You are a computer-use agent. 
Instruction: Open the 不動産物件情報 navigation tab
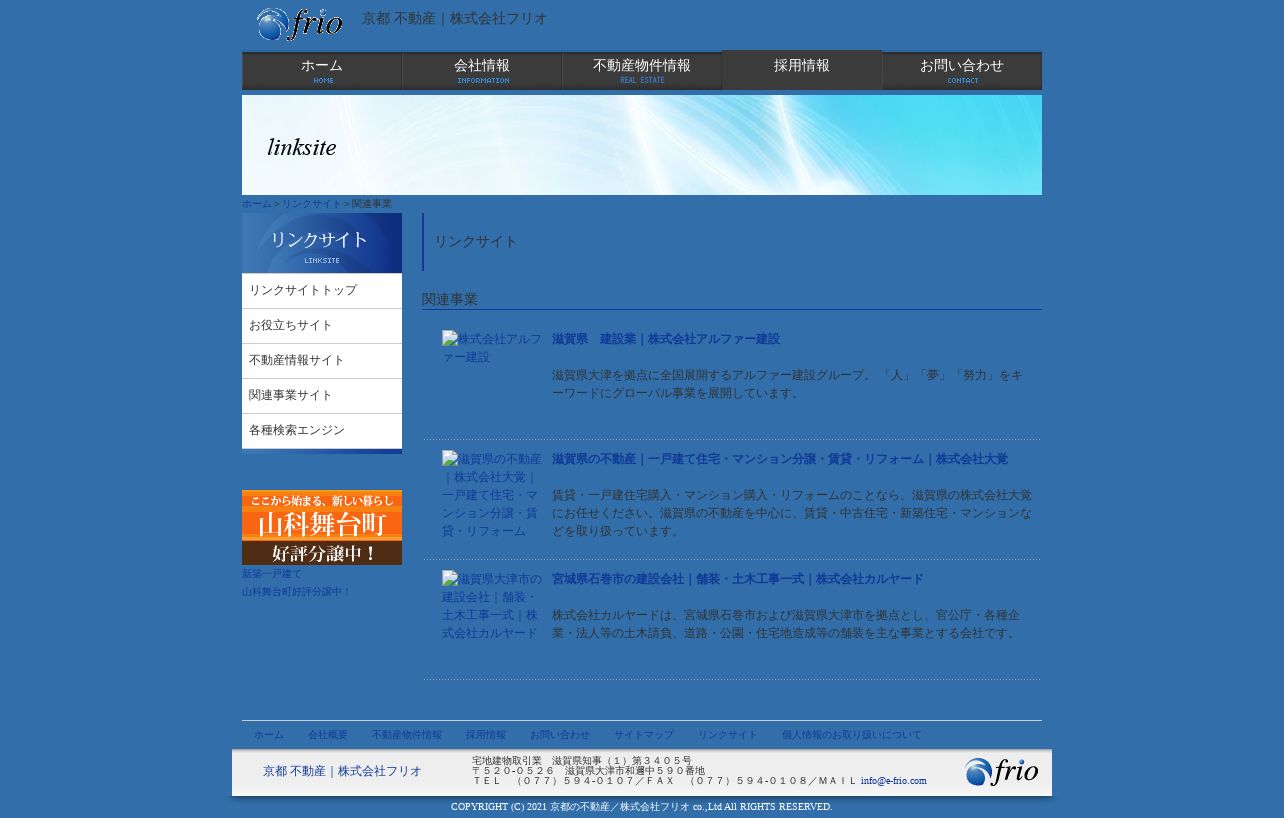(x=642, y=71)
